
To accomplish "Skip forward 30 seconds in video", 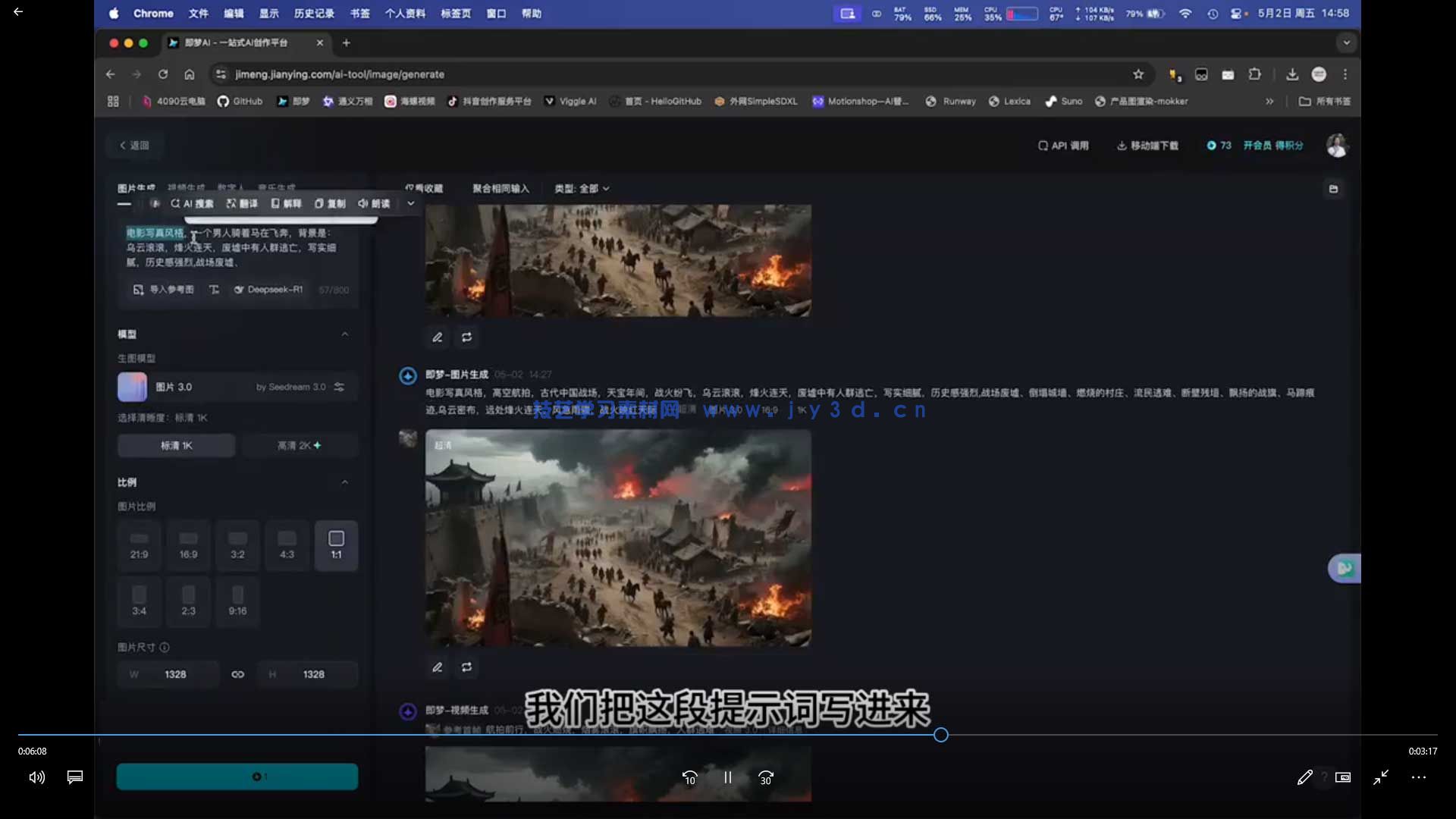I will tap(766, 778).
